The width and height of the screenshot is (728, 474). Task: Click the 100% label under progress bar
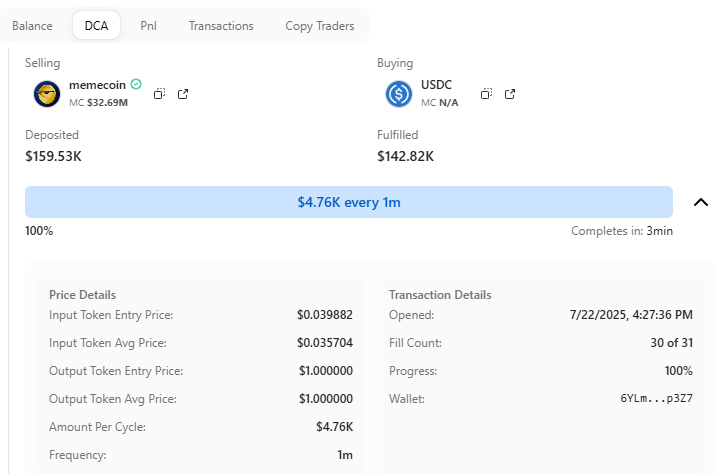[x=39, y=231]
